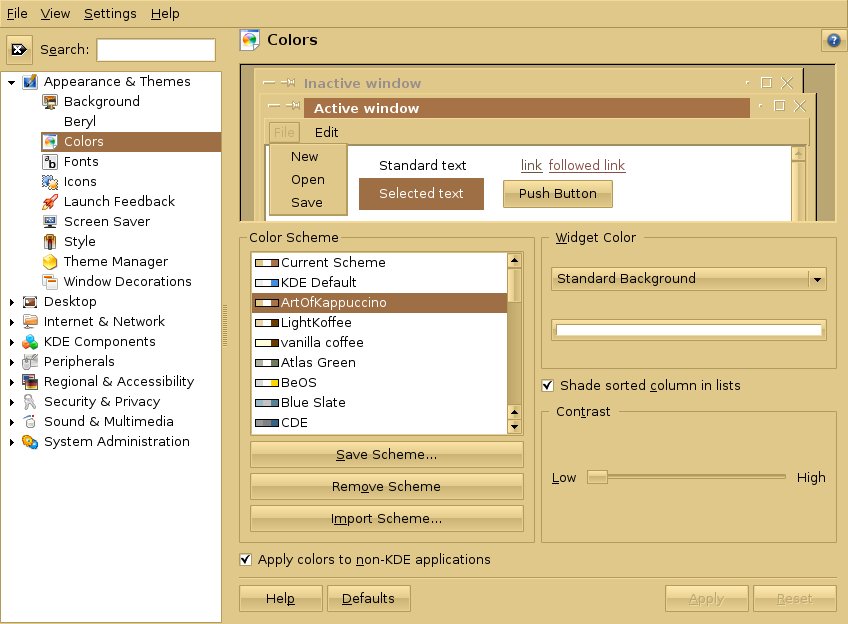848x624 pixels.
Task: Open the Help menu
Action: click(x=165, y=14)
